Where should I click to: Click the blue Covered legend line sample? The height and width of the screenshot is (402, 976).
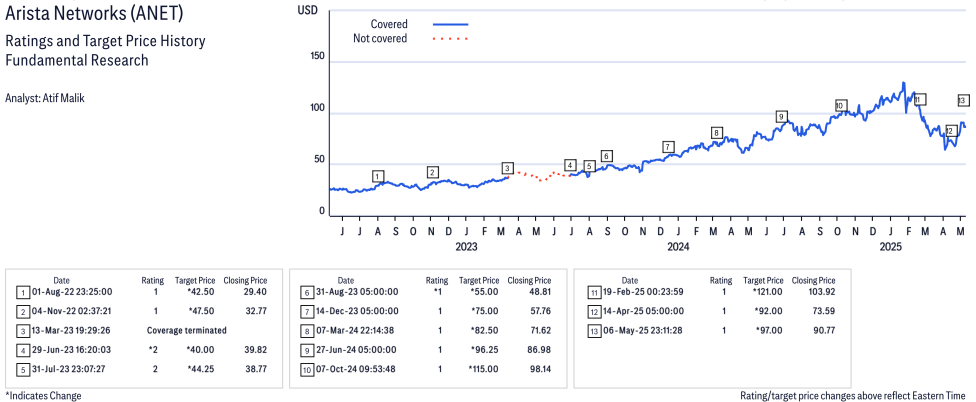[x=450, y=24]
